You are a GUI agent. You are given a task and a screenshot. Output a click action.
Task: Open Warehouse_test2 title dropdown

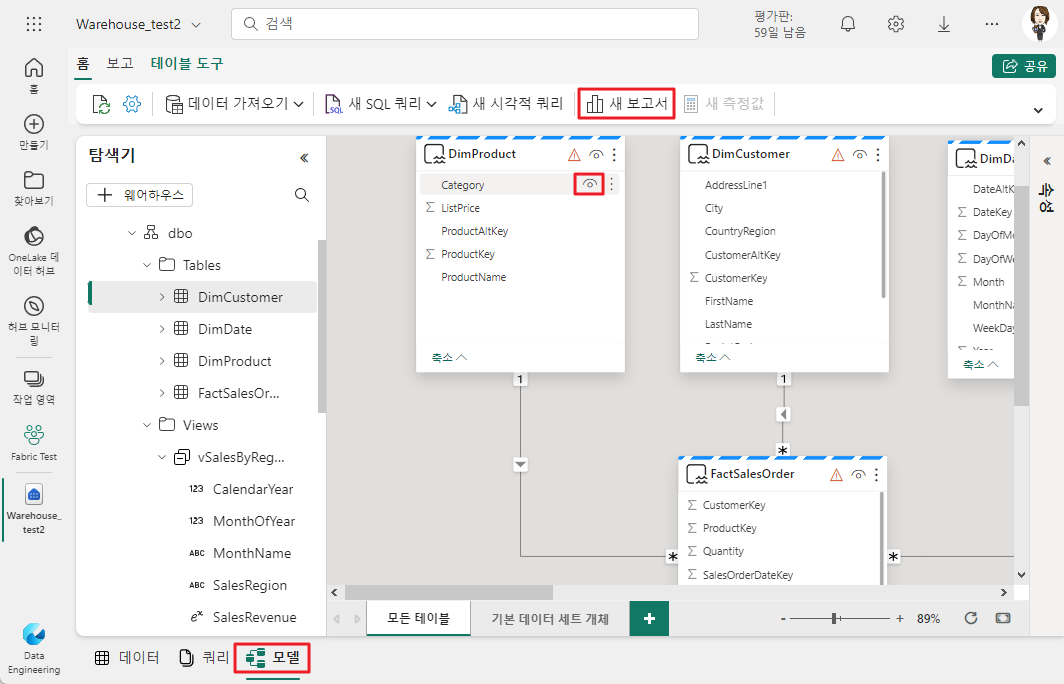click(196, 25)
